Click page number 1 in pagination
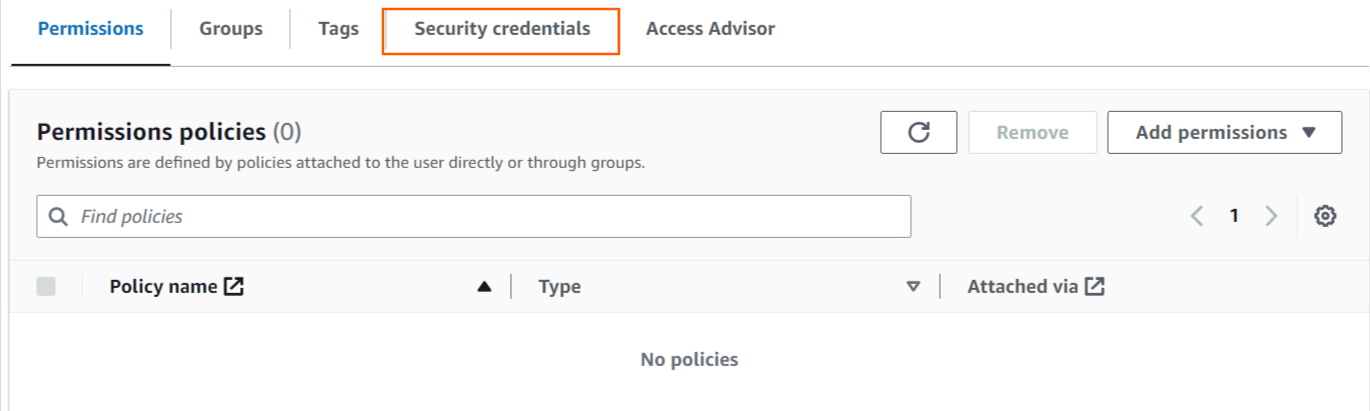Screen dimensions: 1370x411 [1234, 216]
